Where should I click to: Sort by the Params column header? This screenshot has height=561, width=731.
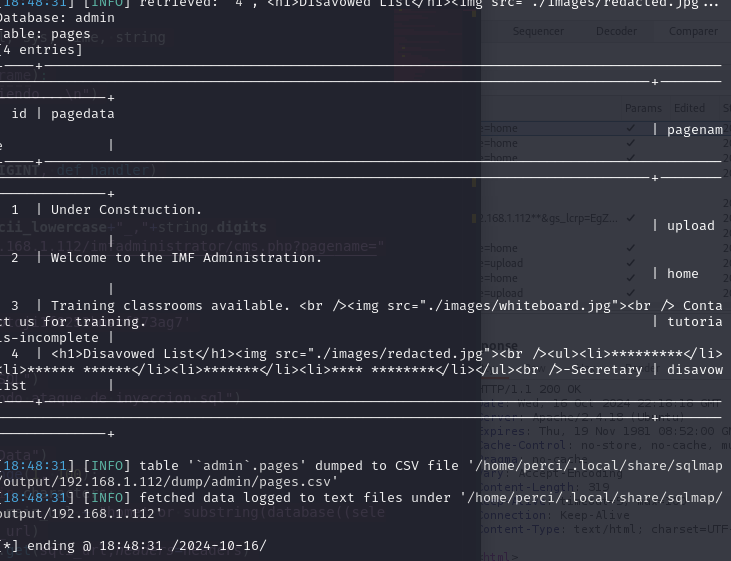(x=643, y=108)
